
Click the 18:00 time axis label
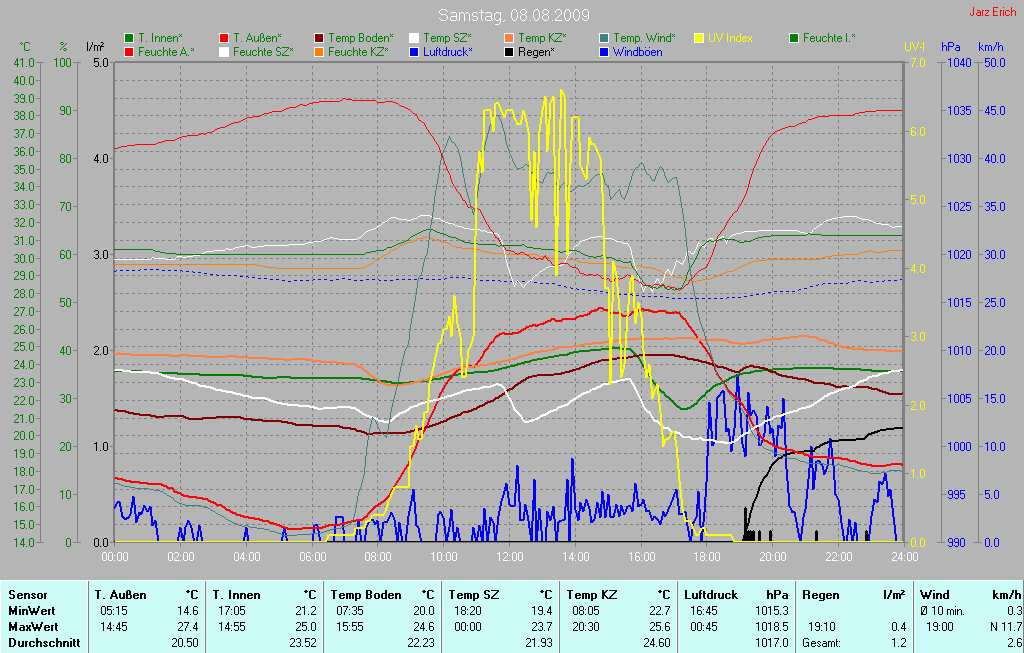coord(707,557)
